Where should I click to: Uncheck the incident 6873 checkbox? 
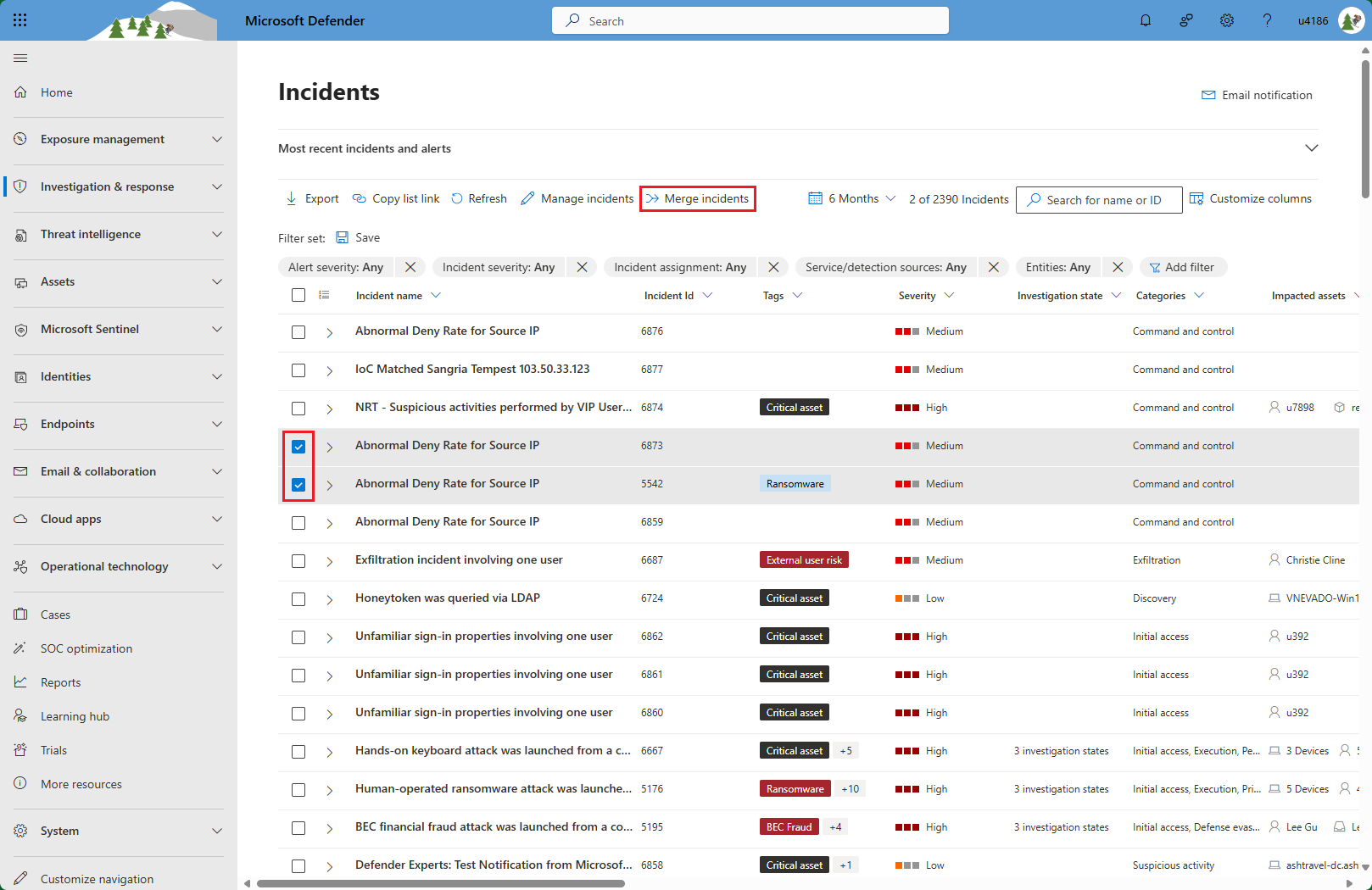[298, 447]
